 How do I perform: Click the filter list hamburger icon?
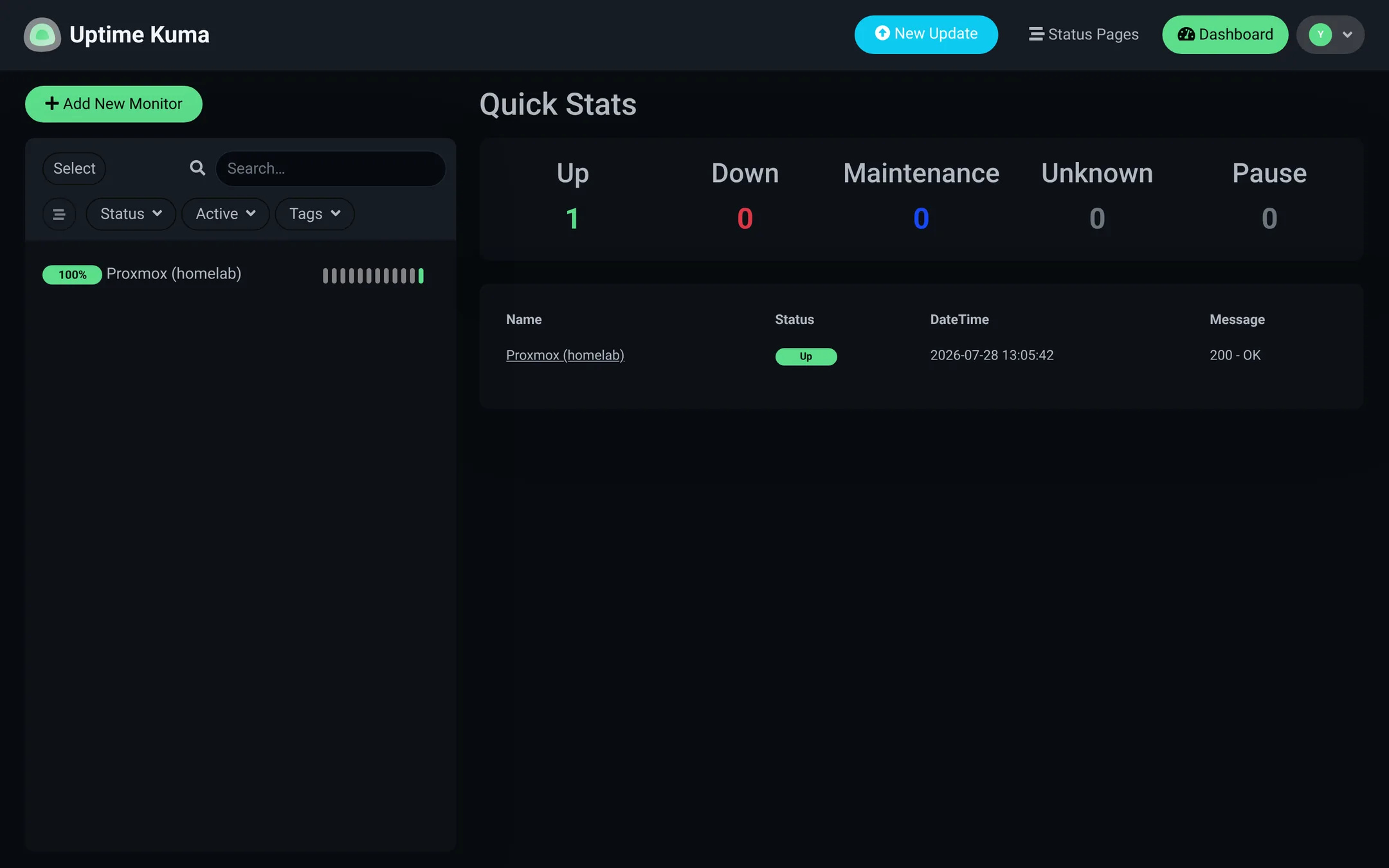tap(59, 214)
